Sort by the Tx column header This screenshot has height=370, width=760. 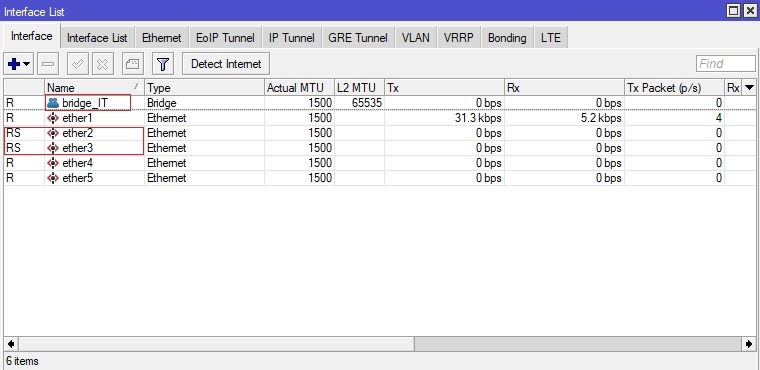coord(444,88)
